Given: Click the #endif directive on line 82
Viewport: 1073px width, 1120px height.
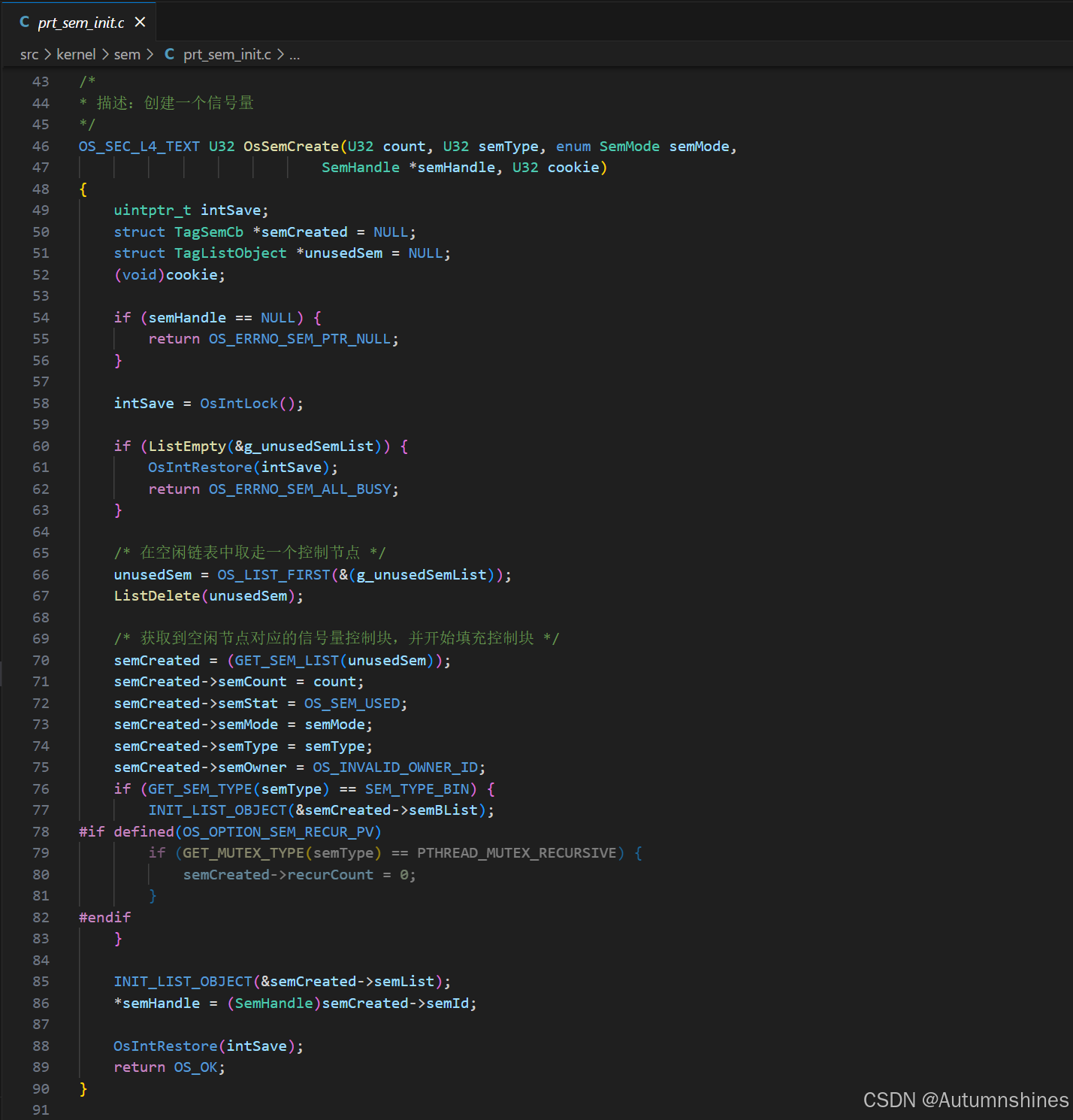Looking at the screenshot, I should pos(105,918).
